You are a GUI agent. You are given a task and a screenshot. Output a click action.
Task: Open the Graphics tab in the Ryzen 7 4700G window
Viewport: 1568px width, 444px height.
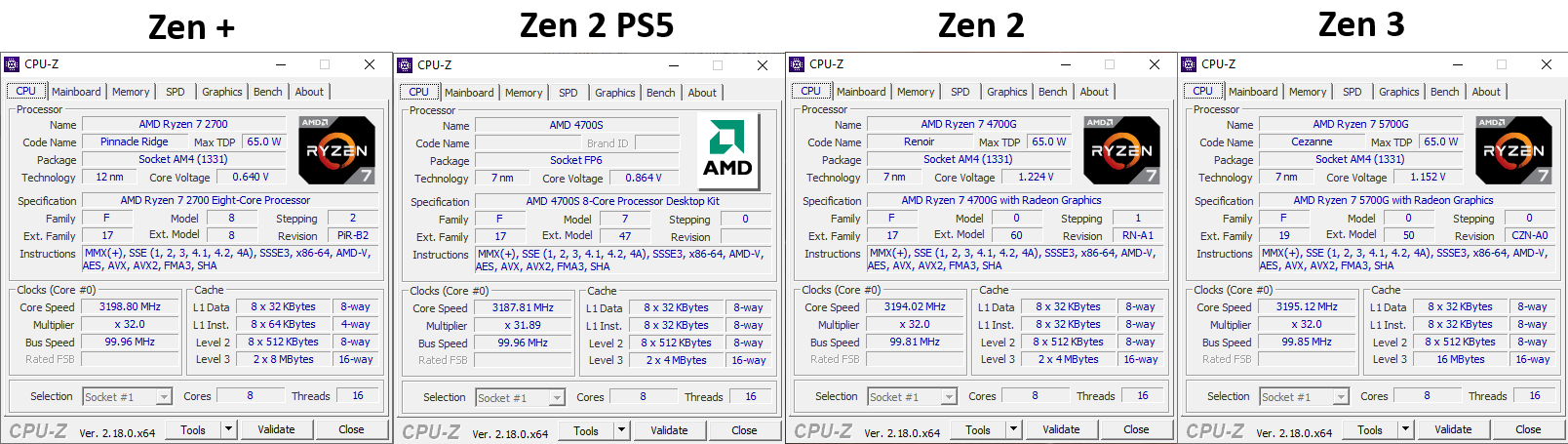pos(1006,92)
